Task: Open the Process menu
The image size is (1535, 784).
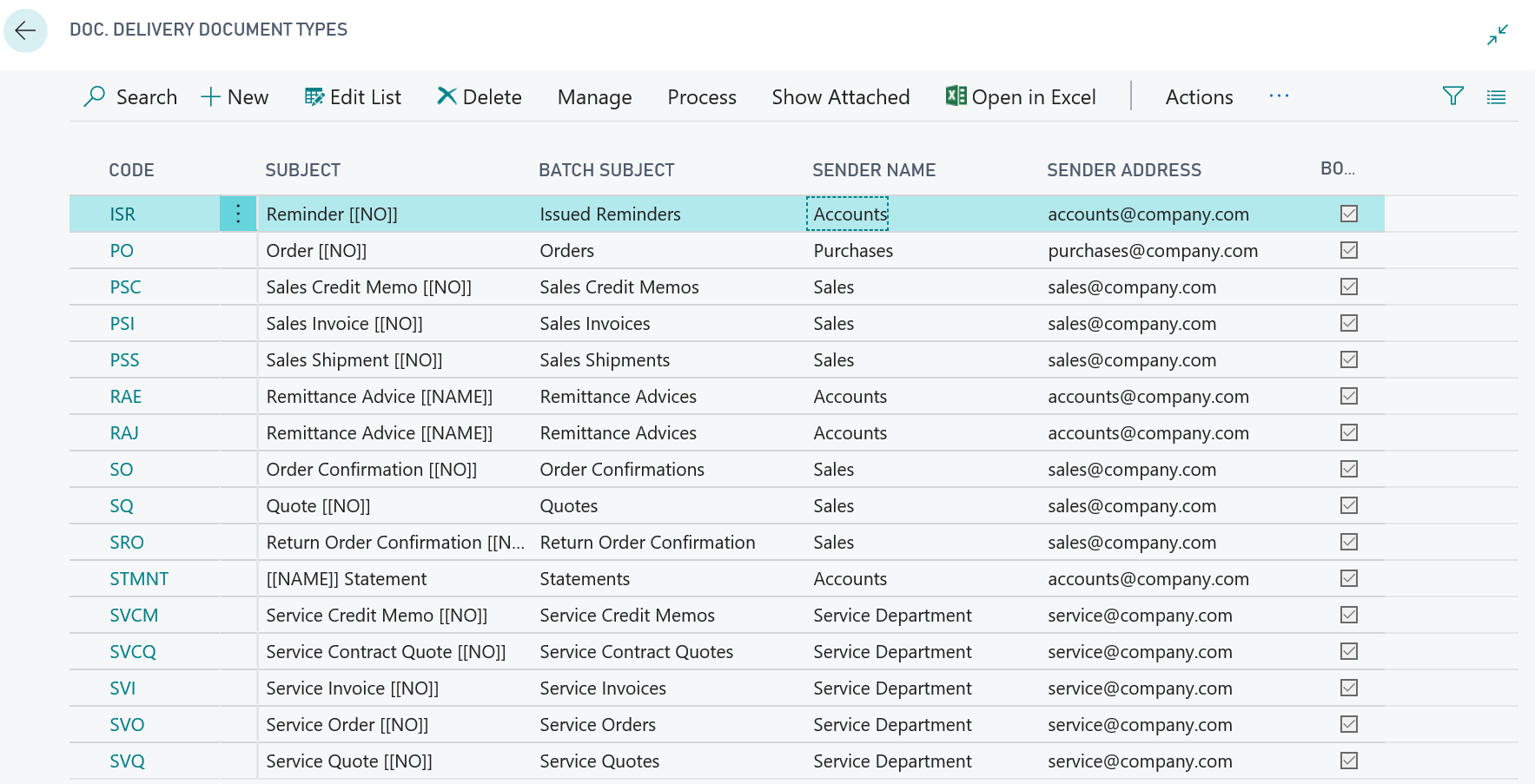Action: pyautogui.click(x=701, y=96)
